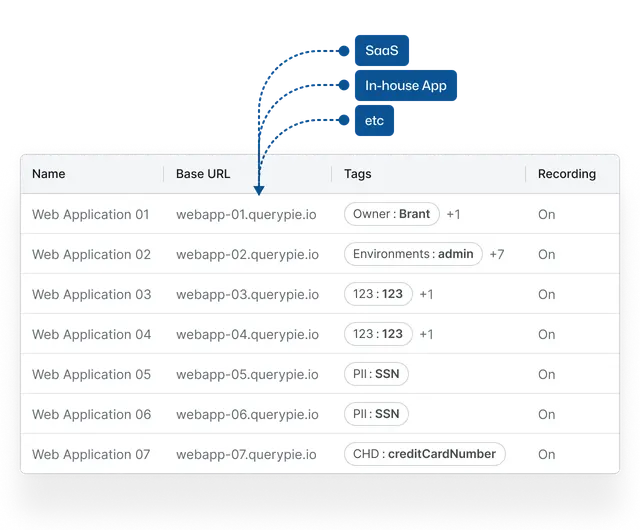Click the Environments : admin tag
Screen dimensions: 640x530
(x=413, y=254)
